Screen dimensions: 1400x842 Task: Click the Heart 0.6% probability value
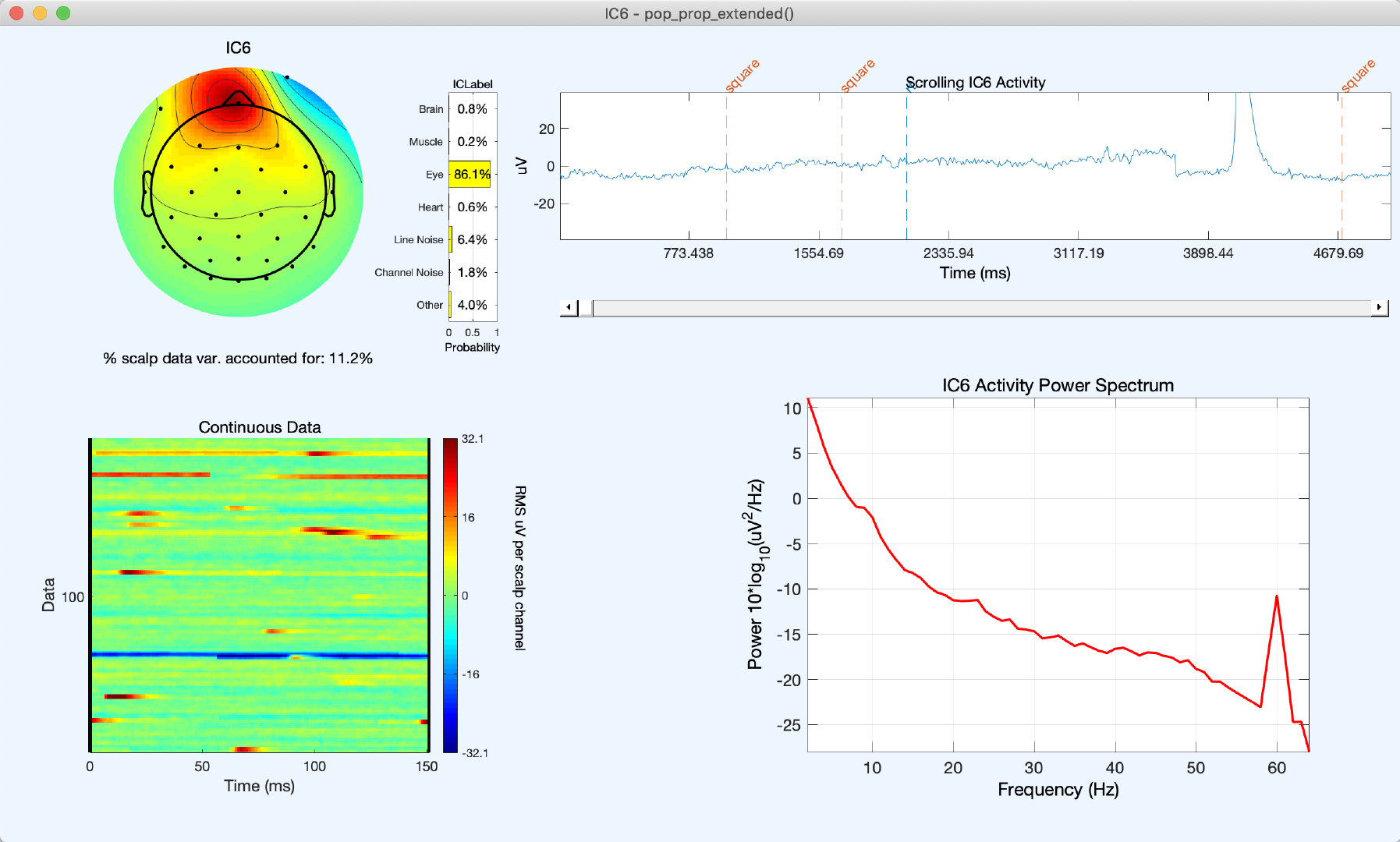tap(472, 207)
